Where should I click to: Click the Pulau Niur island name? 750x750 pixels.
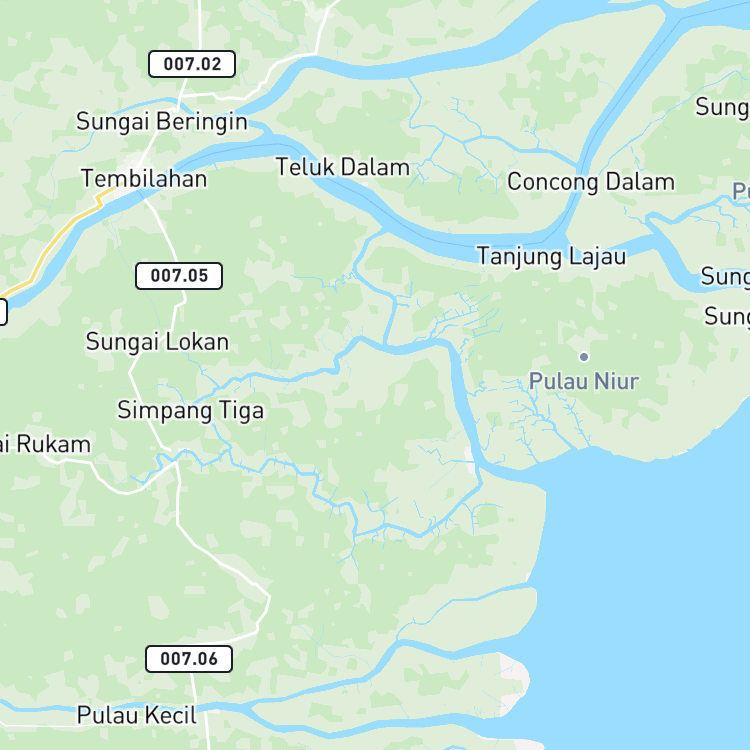point(584,382)
